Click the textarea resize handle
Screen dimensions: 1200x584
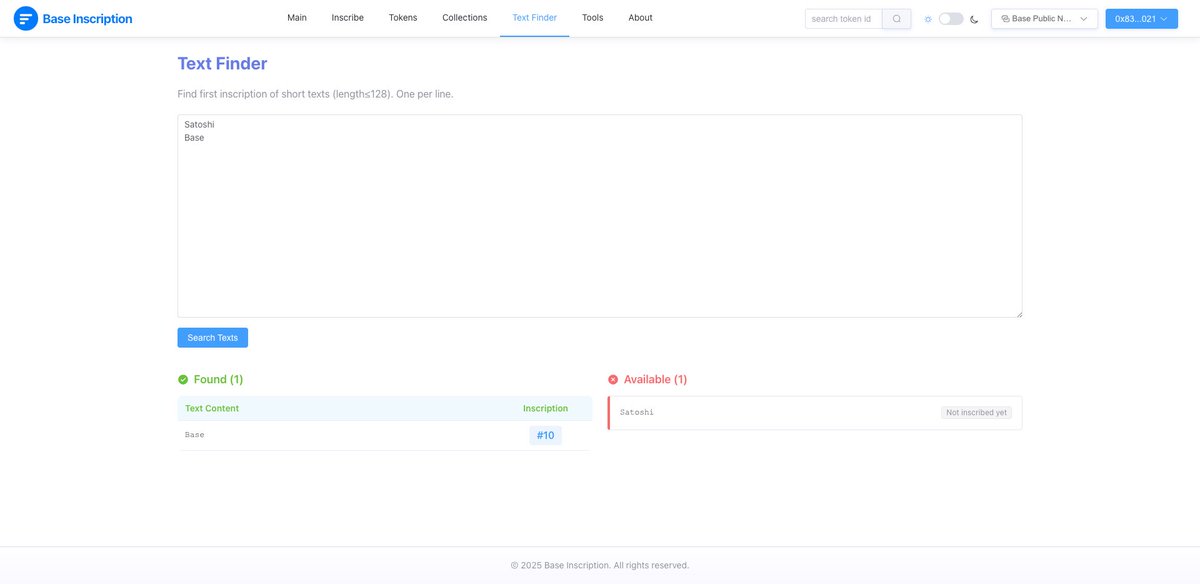[x=1017, y=313]
